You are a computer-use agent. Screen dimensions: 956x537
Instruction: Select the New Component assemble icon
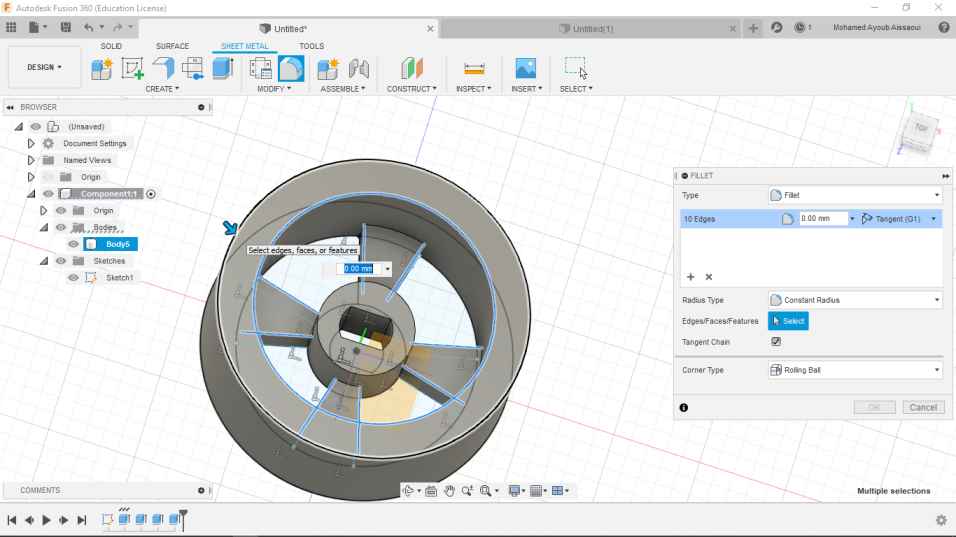click(x=327, y=68)
